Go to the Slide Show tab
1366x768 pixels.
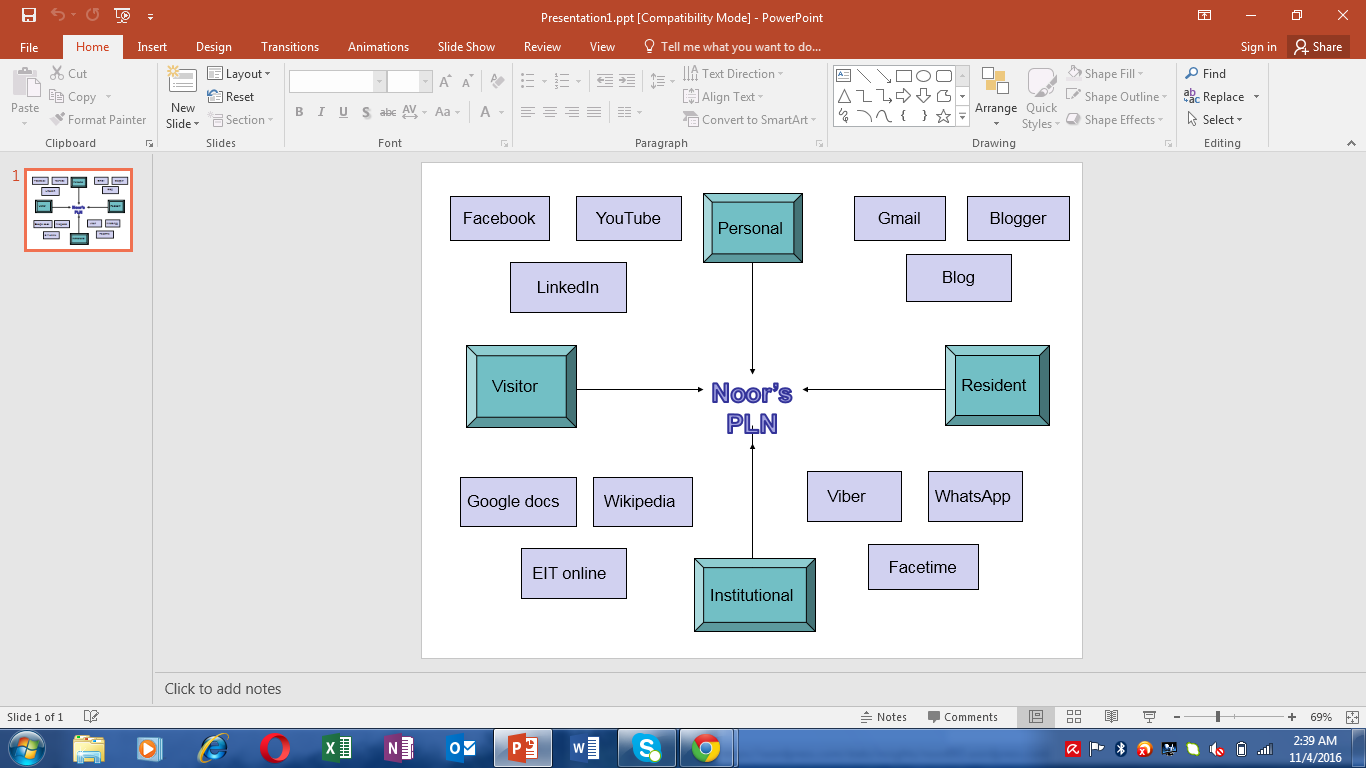coord(466,47)
